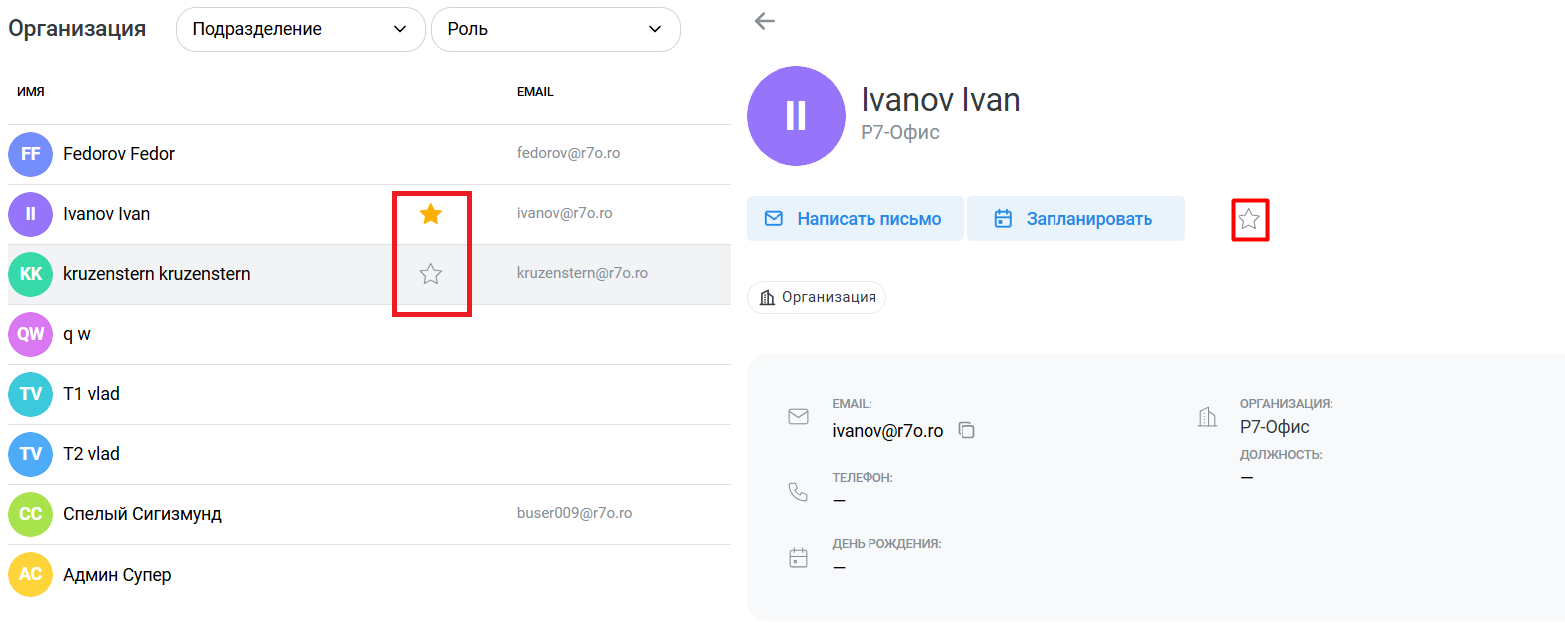Open the Роль dropdown
The image size is (1565, 628).
(556, 29)
